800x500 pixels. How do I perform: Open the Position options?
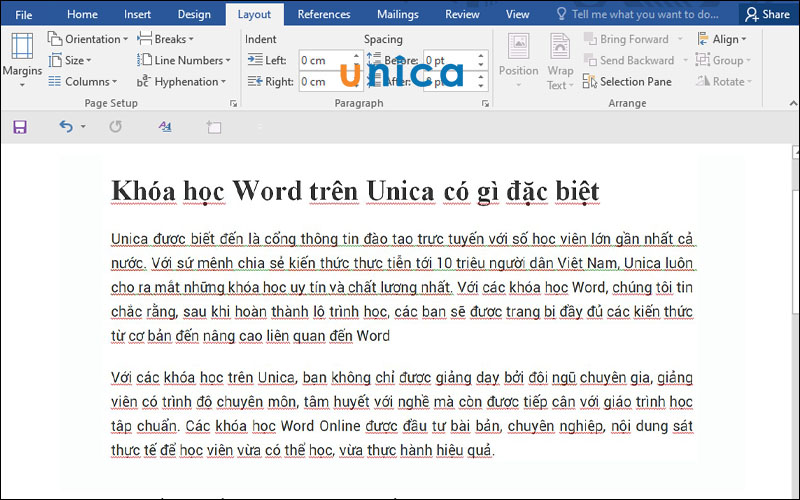coord(518,60)
